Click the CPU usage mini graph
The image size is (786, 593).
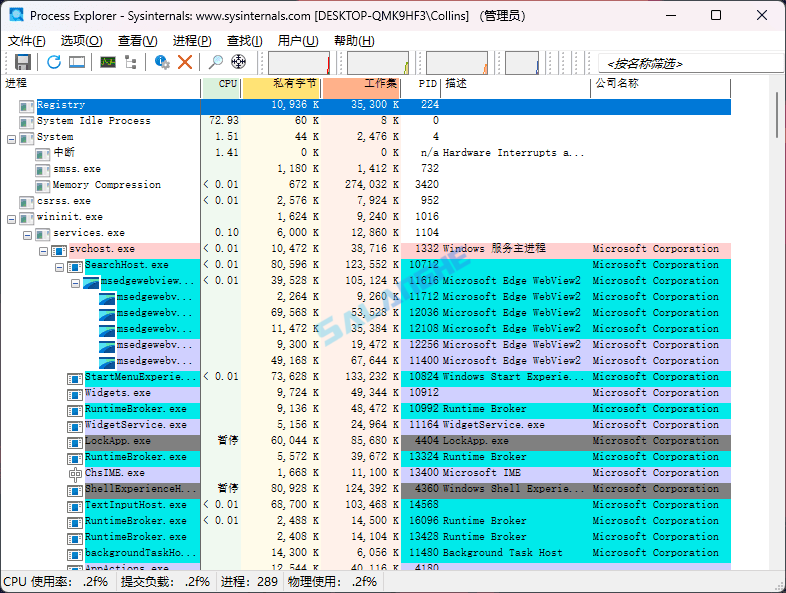click(x=299, y=63)
